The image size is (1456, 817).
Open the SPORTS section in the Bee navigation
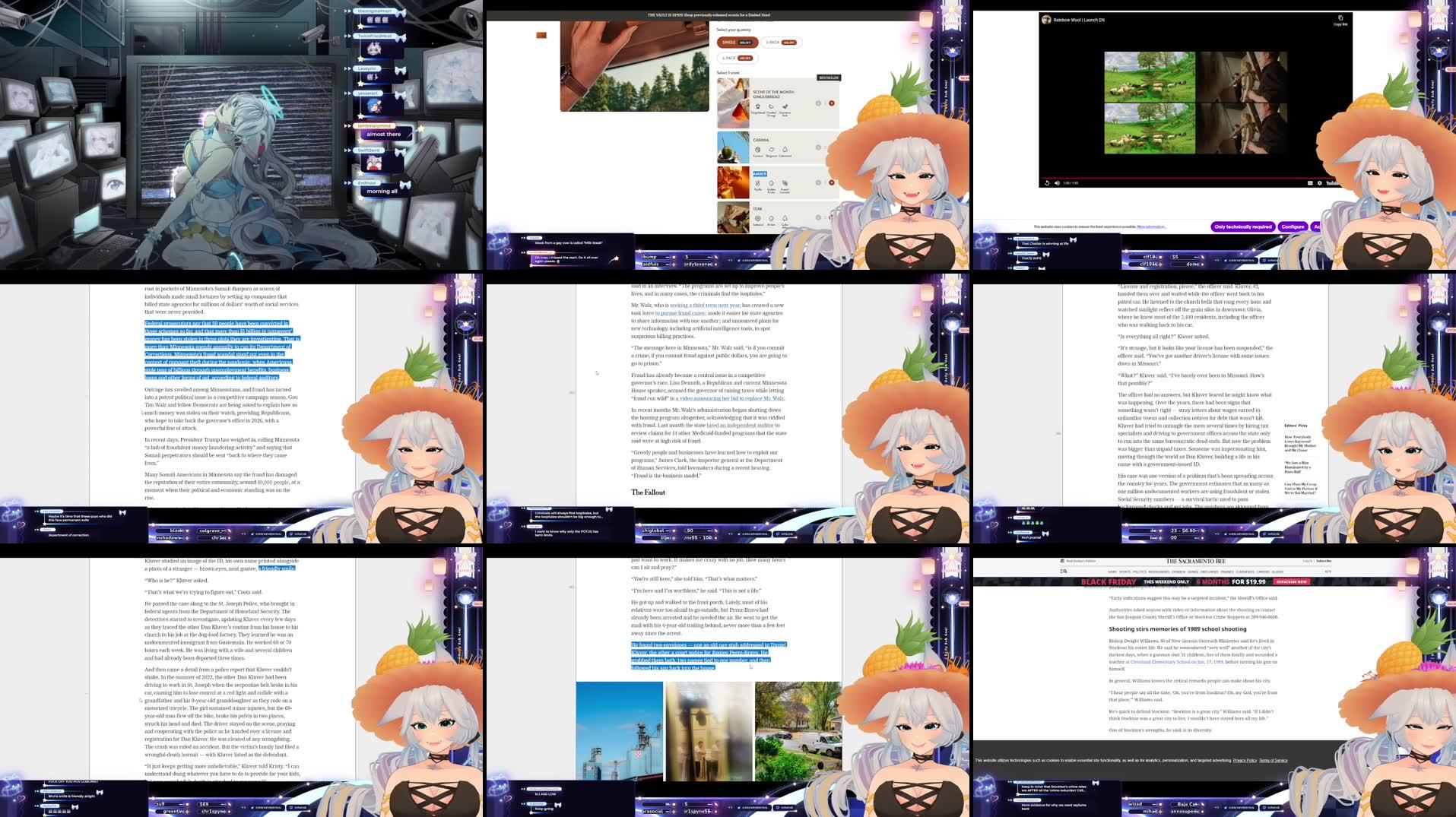1125,571
